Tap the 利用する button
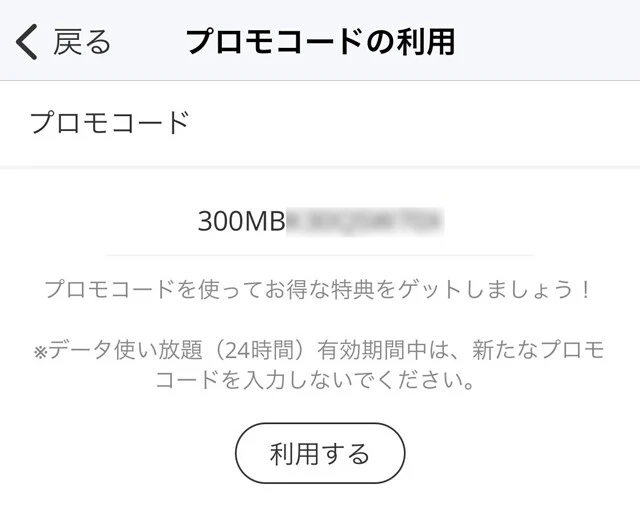 pyautogui.click(x=320, y=454)
